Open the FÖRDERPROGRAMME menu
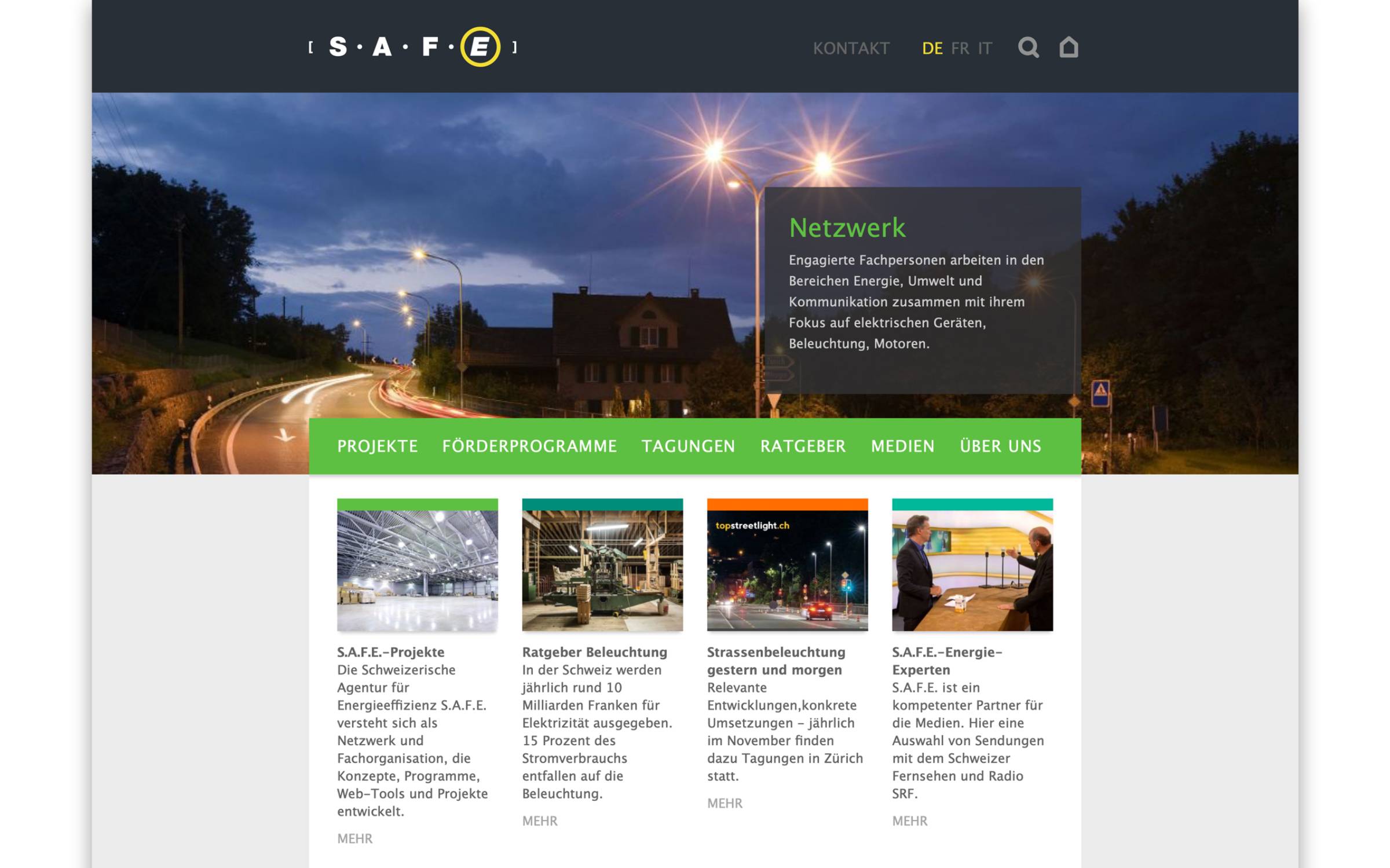The width and height of the screenshot is (1390, 868). point(529,446)
